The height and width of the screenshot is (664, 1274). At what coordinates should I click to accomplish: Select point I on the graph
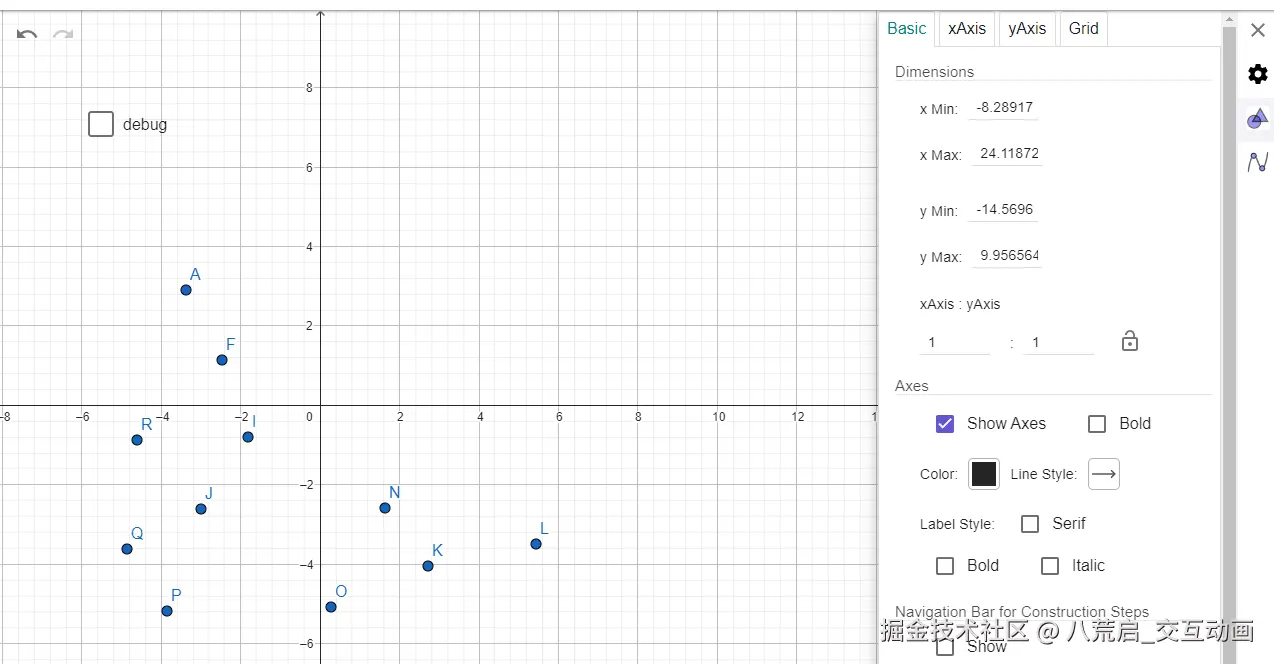click(248, 437)
